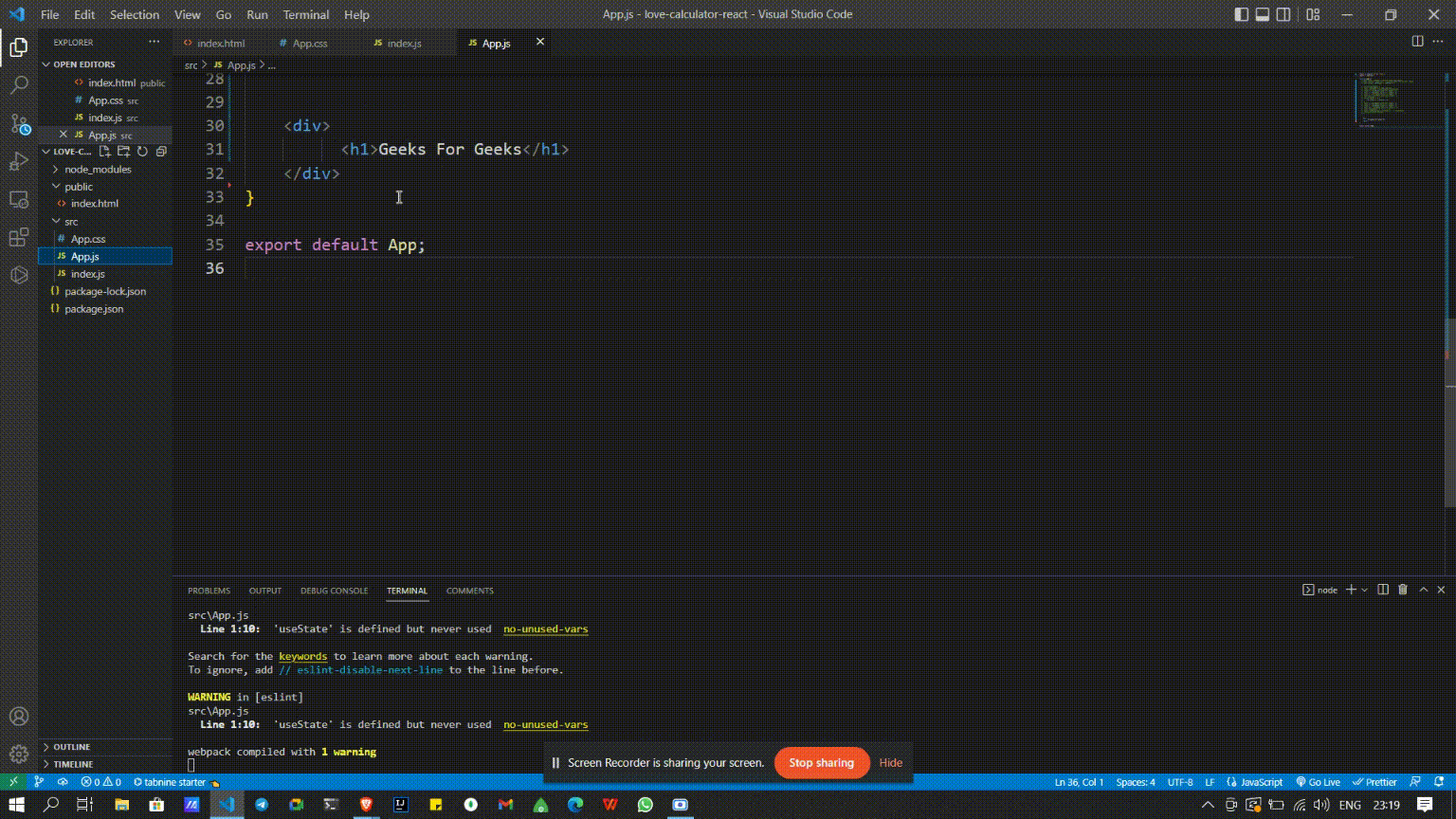Add a new terminal with plus icon
The height and width of the screenshot is (819, 1456).
(1351, 590)
